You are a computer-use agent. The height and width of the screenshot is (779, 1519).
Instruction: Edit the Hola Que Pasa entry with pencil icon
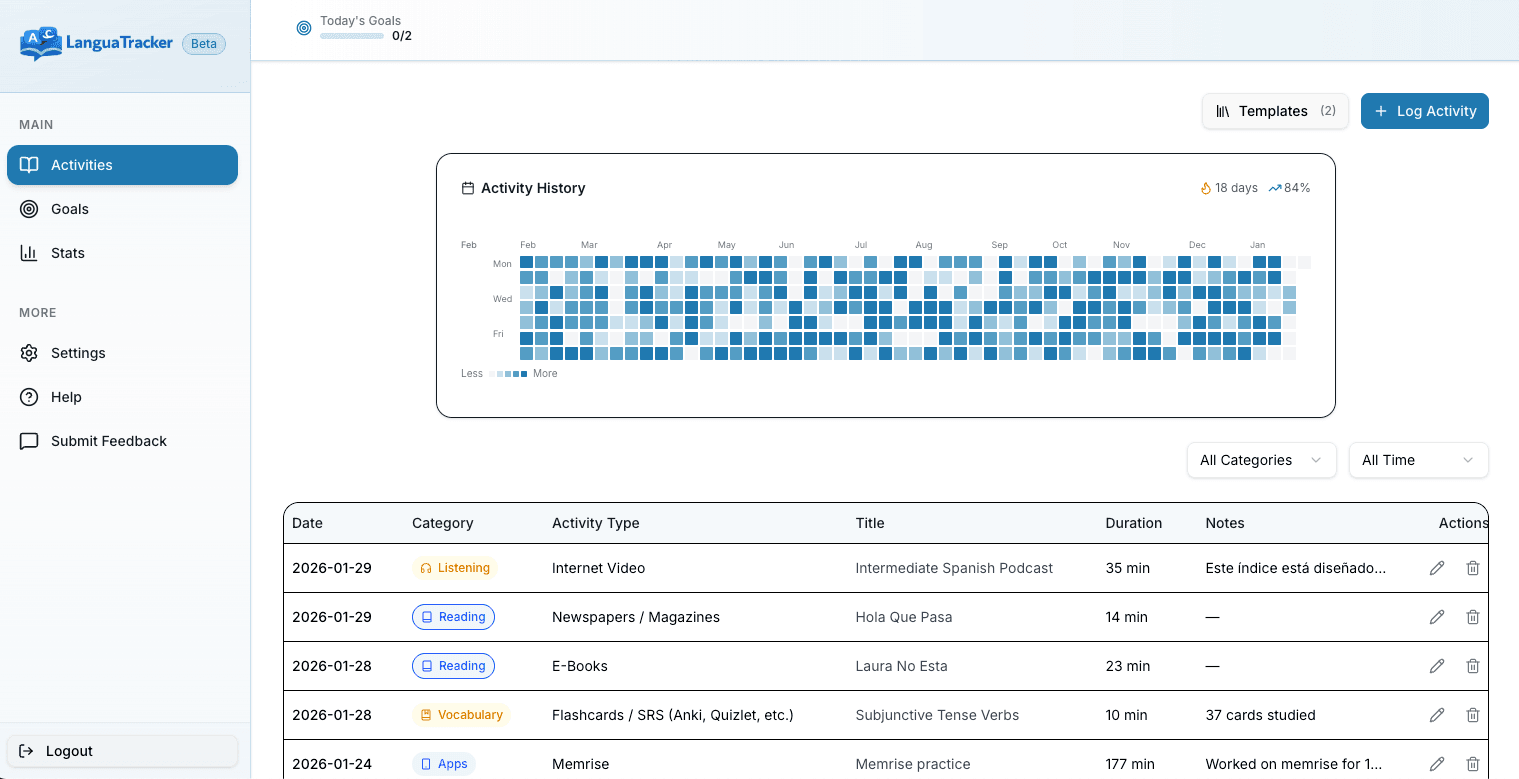1437,616
